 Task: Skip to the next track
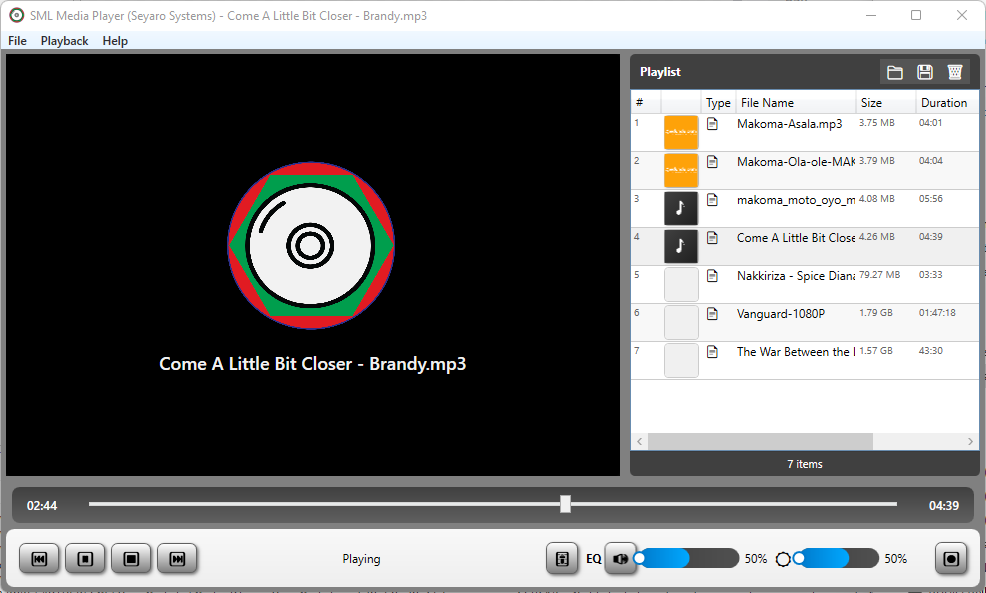point(177,558)
